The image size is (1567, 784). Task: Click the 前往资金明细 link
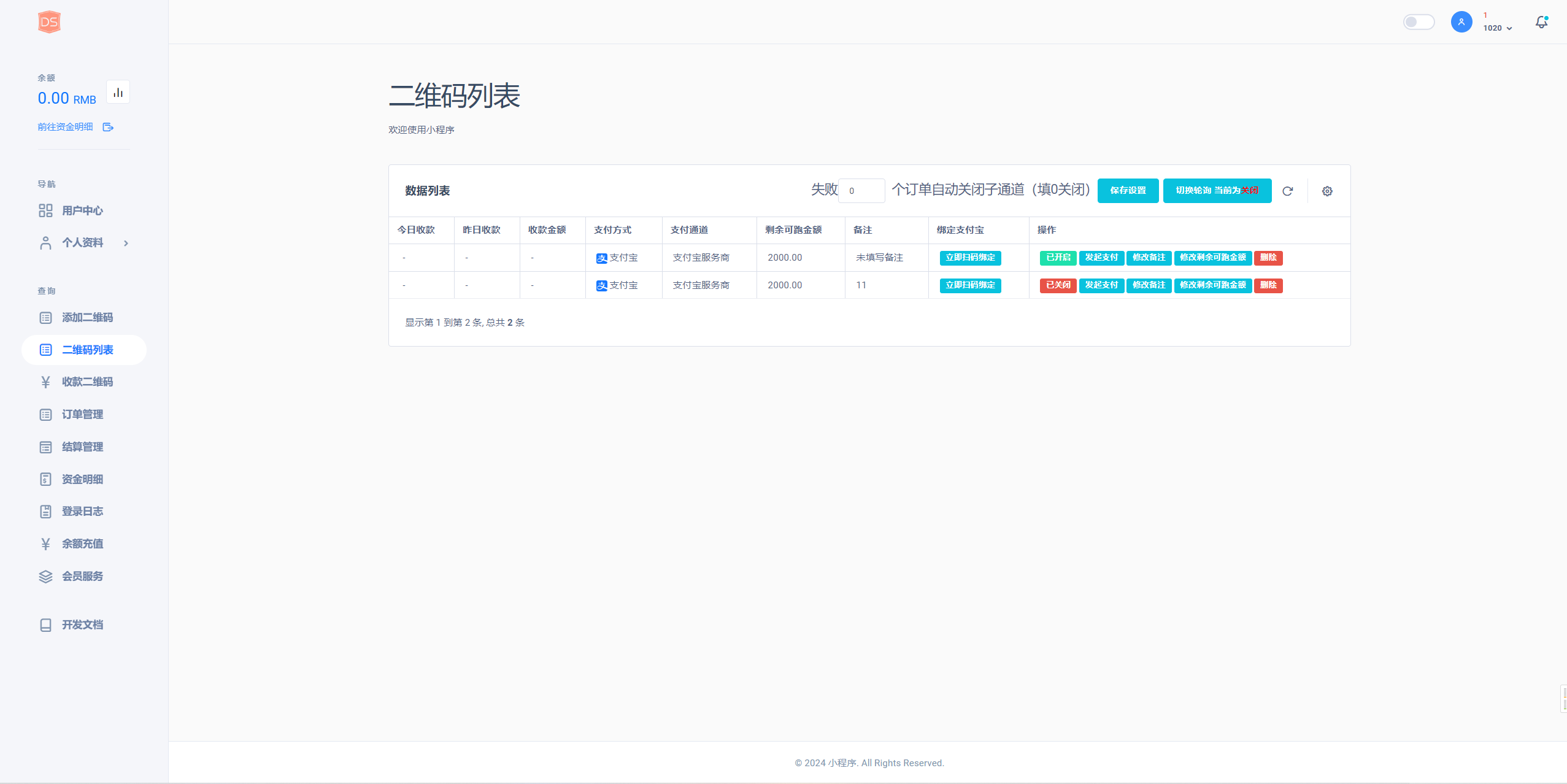[x=65, y=127]
